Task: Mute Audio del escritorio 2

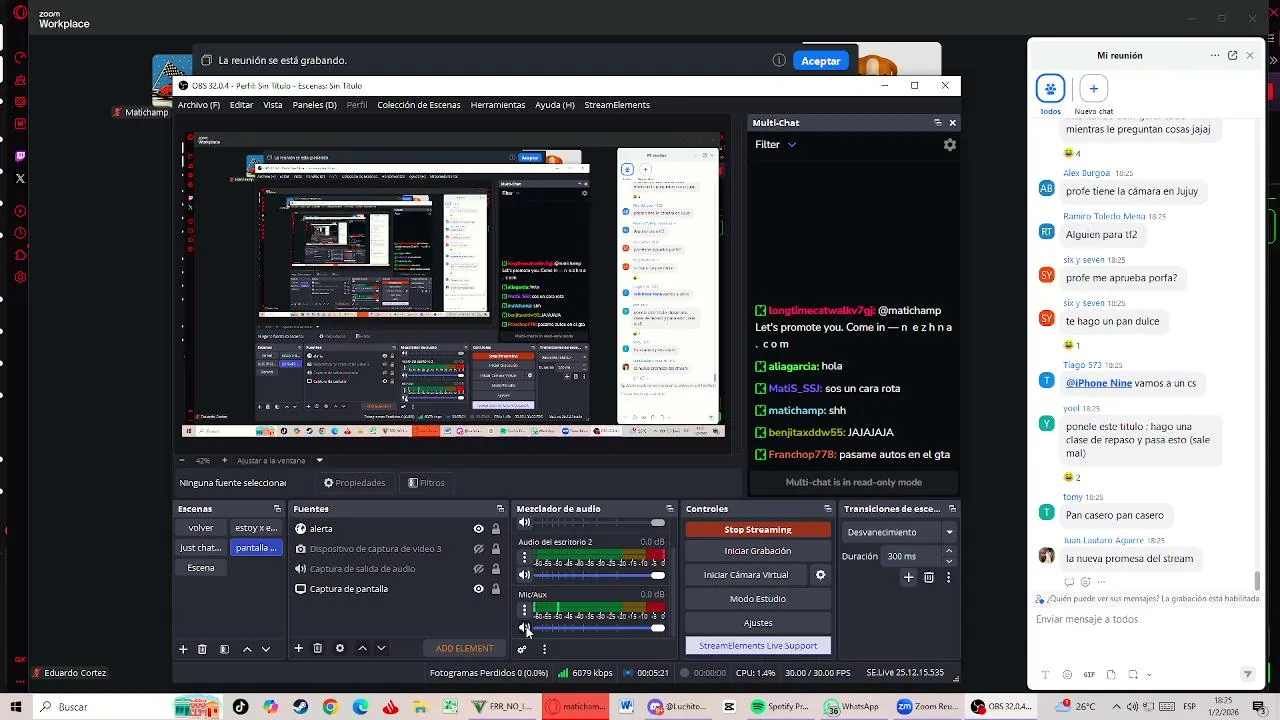Action: click(524, 575)
